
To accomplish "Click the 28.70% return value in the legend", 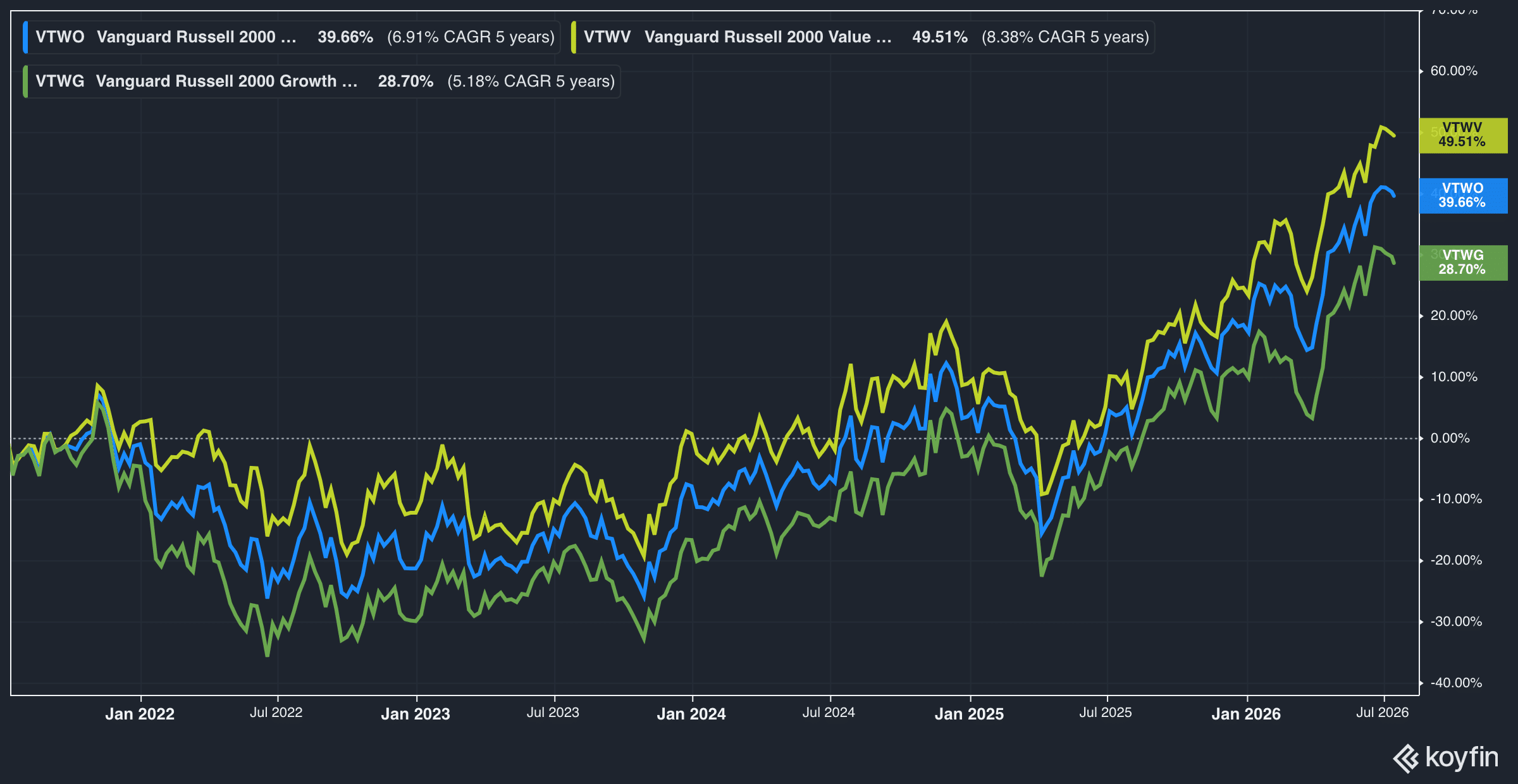I will [406, 82].
